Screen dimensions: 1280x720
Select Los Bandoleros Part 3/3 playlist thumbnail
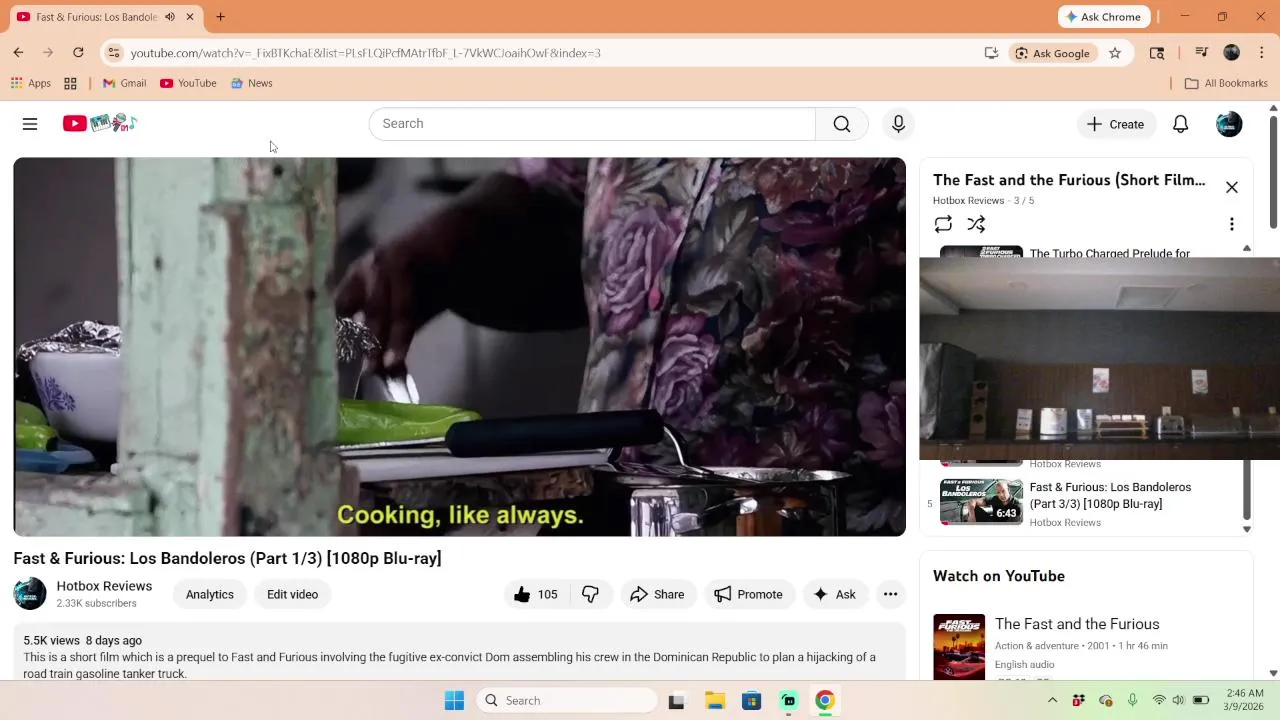pos(981,502)
